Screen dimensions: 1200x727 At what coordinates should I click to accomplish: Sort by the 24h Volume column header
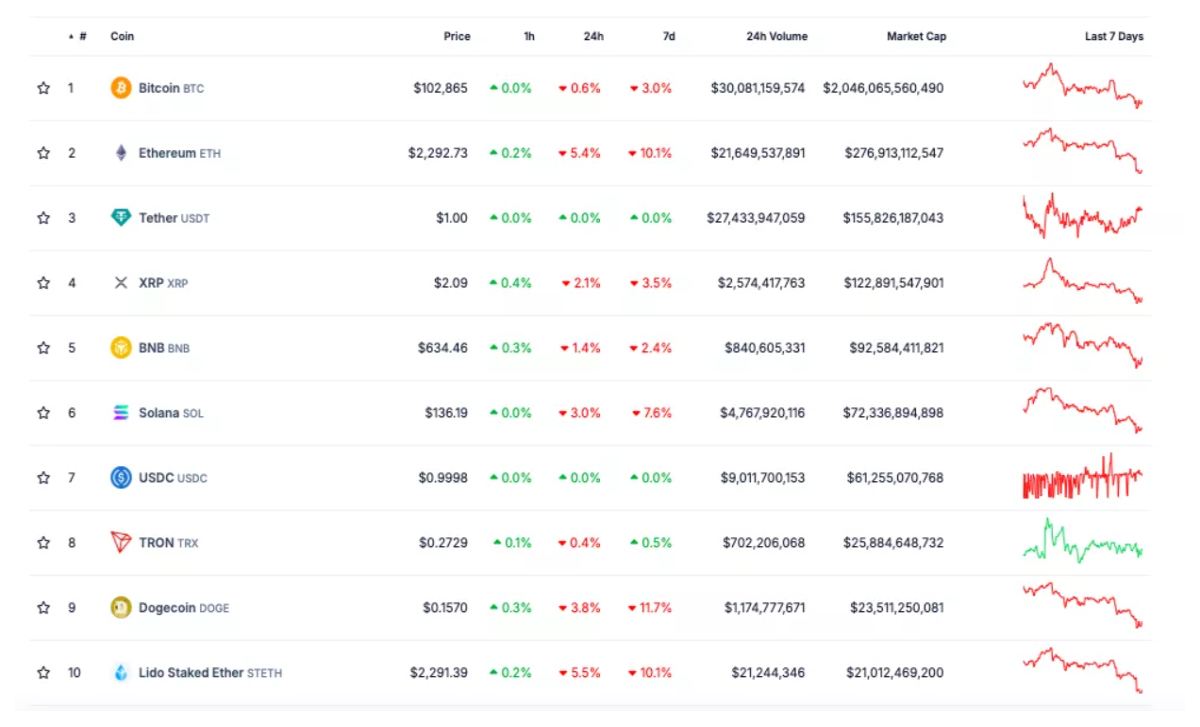tap(777, 36)
